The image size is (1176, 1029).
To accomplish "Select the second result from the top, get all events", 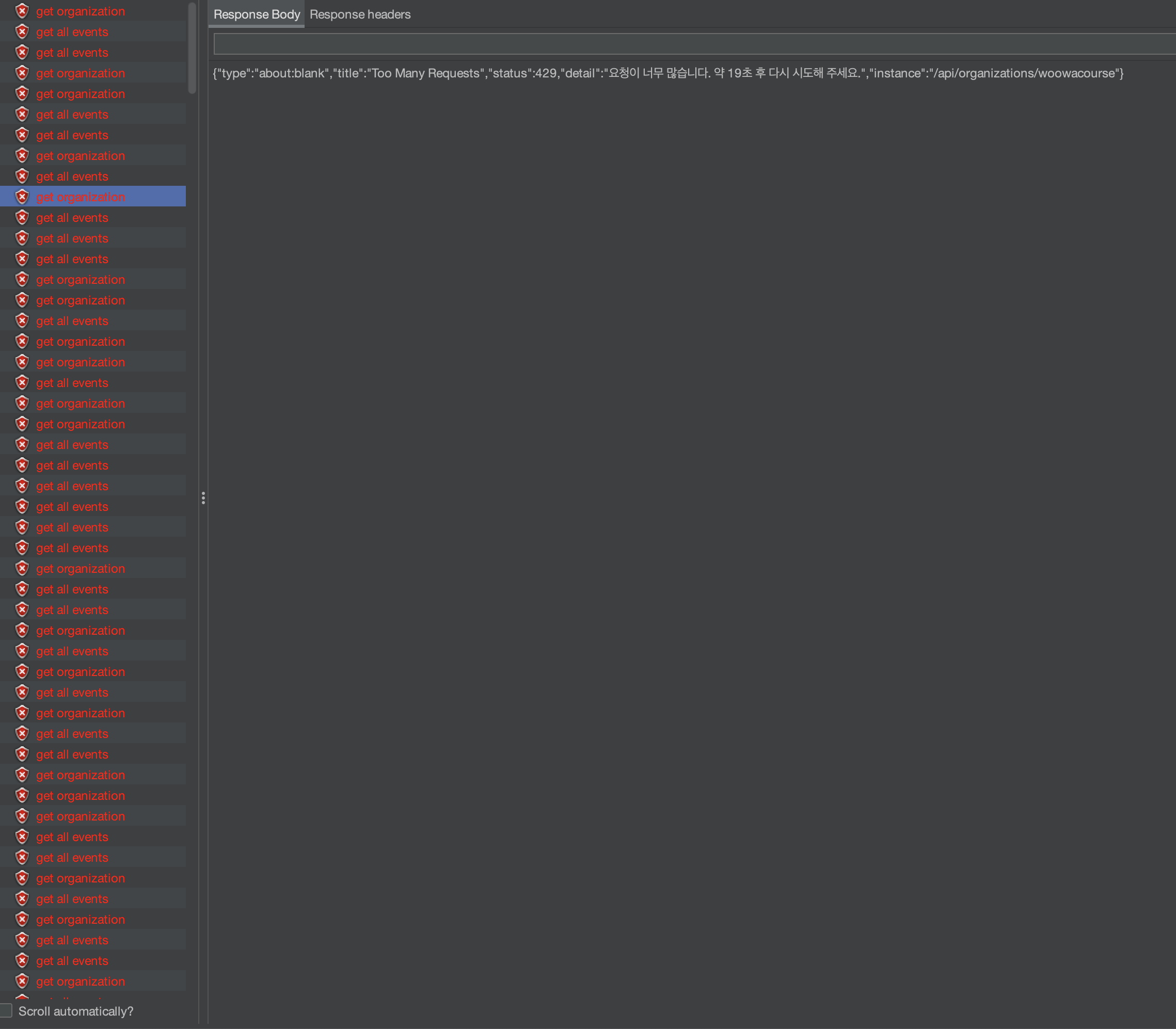I will pos(72,32).
